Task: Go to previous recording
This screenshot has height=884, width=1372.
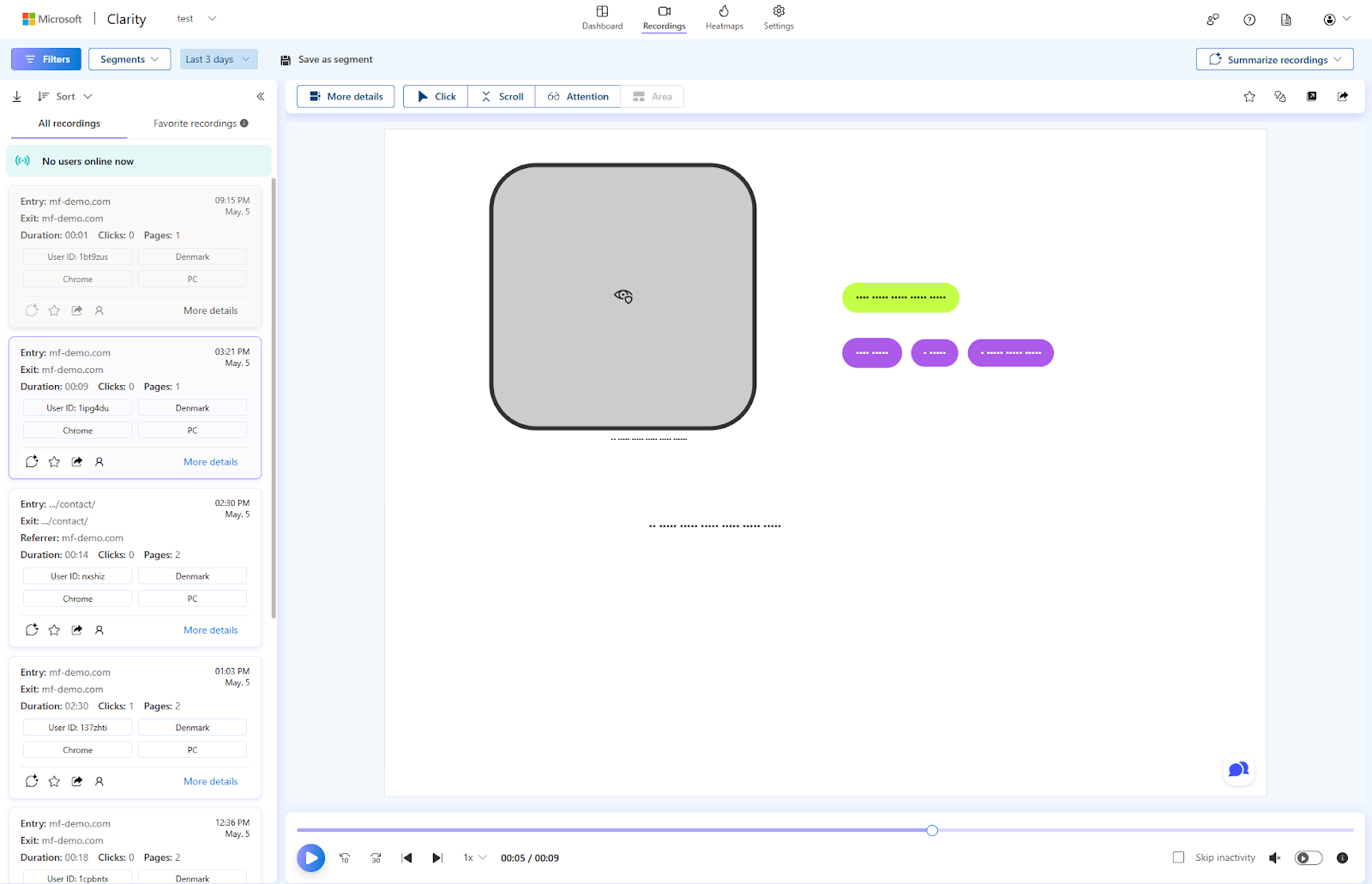Action: pos(407,857)
